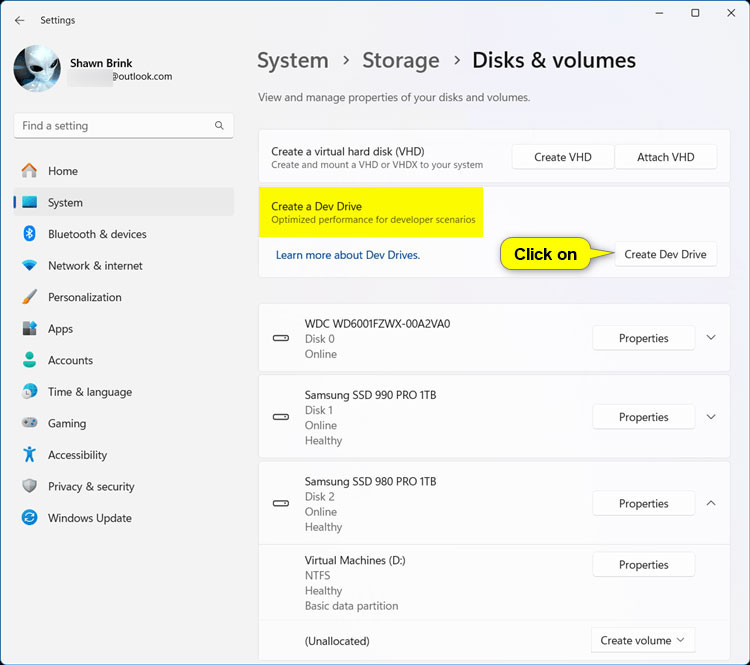Open Bluetooth & devices settings
This screenshot has width=750, height=665.
123,234
